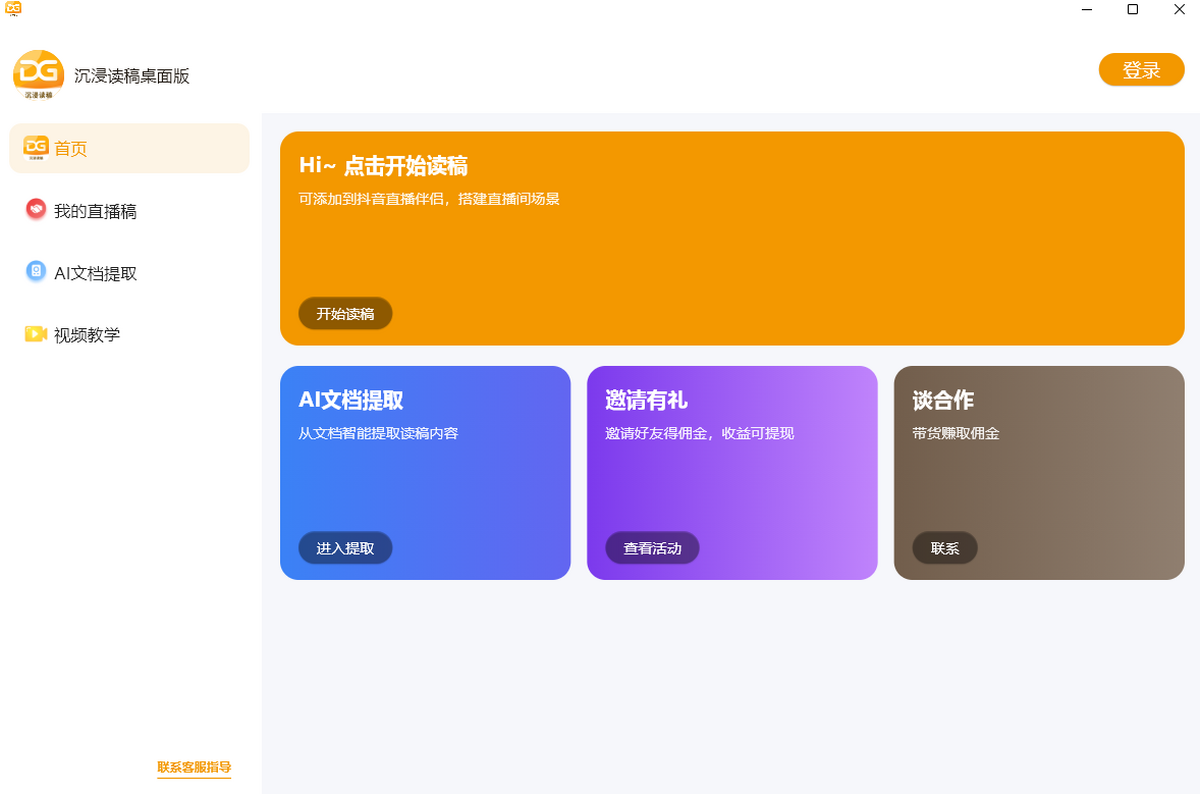Click the DG app logo in header
This screenshot has width=1200, height=794.
(38, 75)
